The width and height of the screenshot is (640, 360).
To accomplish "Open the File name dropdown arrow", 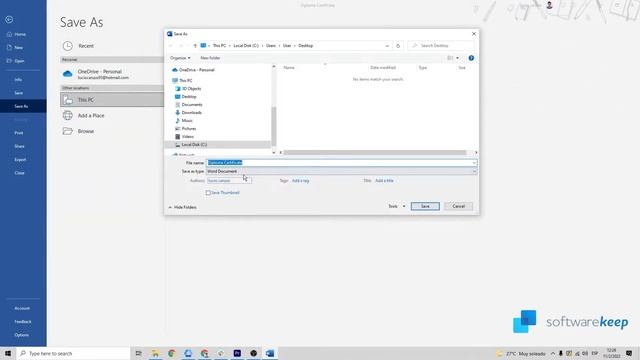I will [474, 163].
